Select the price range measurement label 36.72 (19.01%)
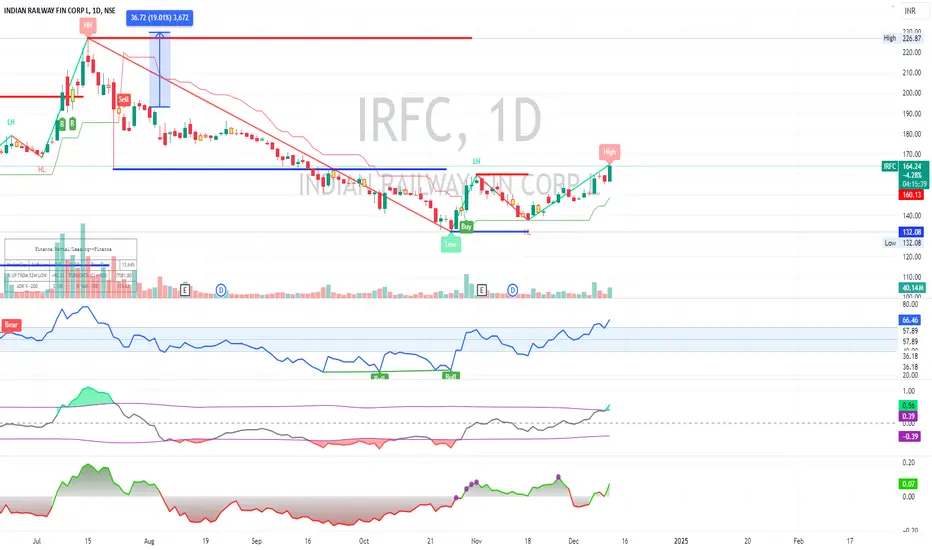 tap(159, 18)
